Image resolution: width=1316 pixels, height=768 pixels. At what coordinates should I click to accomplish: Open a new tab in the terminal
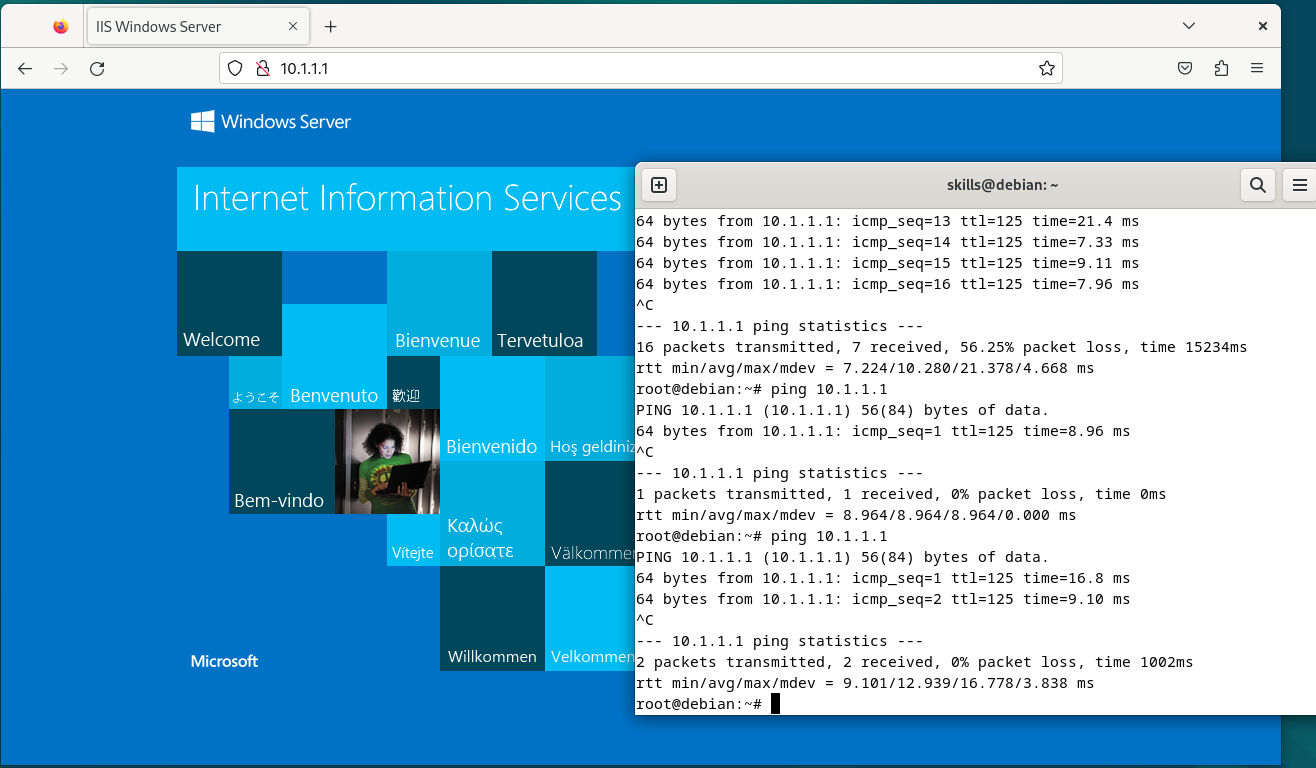click(659, 185)
